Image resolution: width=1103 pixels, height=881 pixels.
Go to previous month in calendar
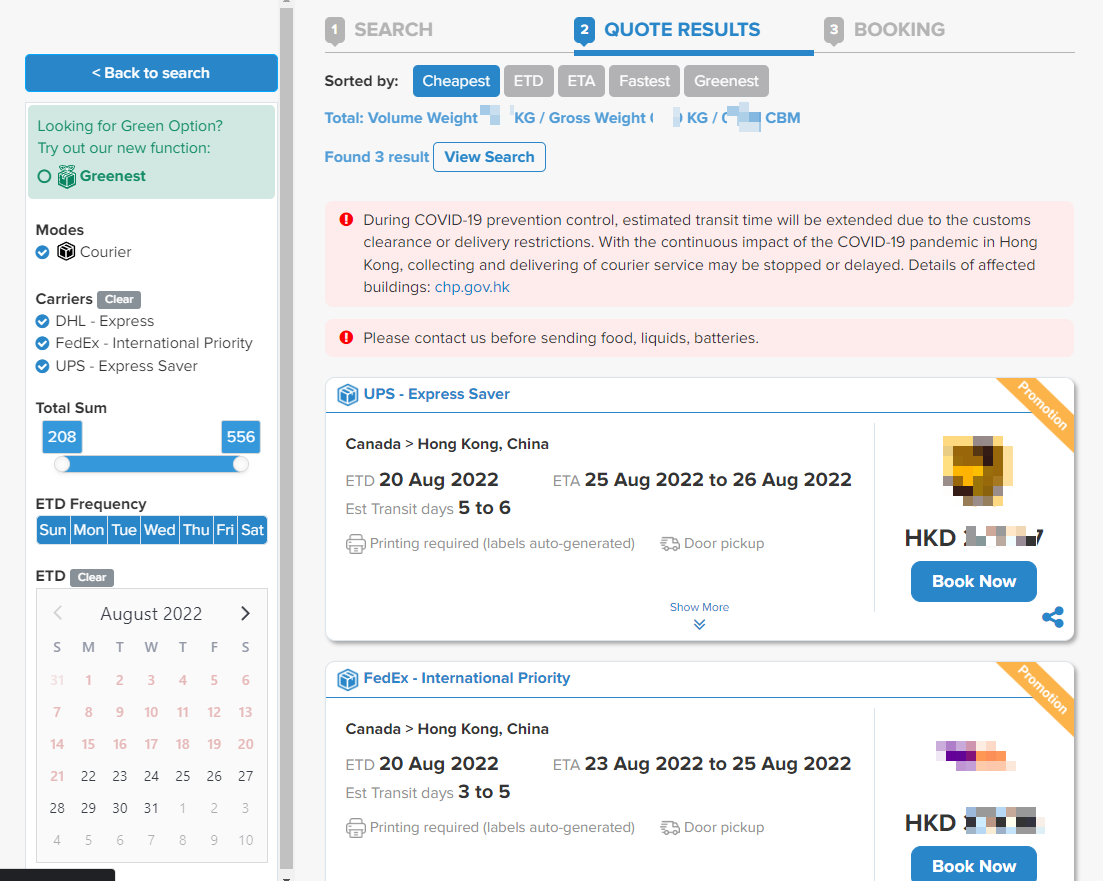point(58,613)
